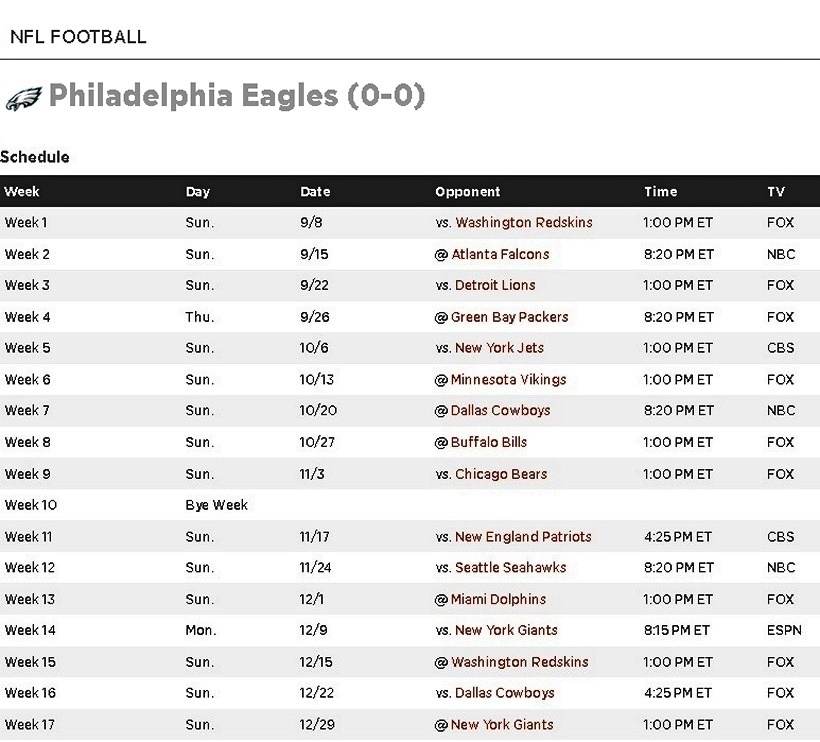Open the Buffalo Bills team link
Viewport: 820px width, 742px height.
(489, 442)
